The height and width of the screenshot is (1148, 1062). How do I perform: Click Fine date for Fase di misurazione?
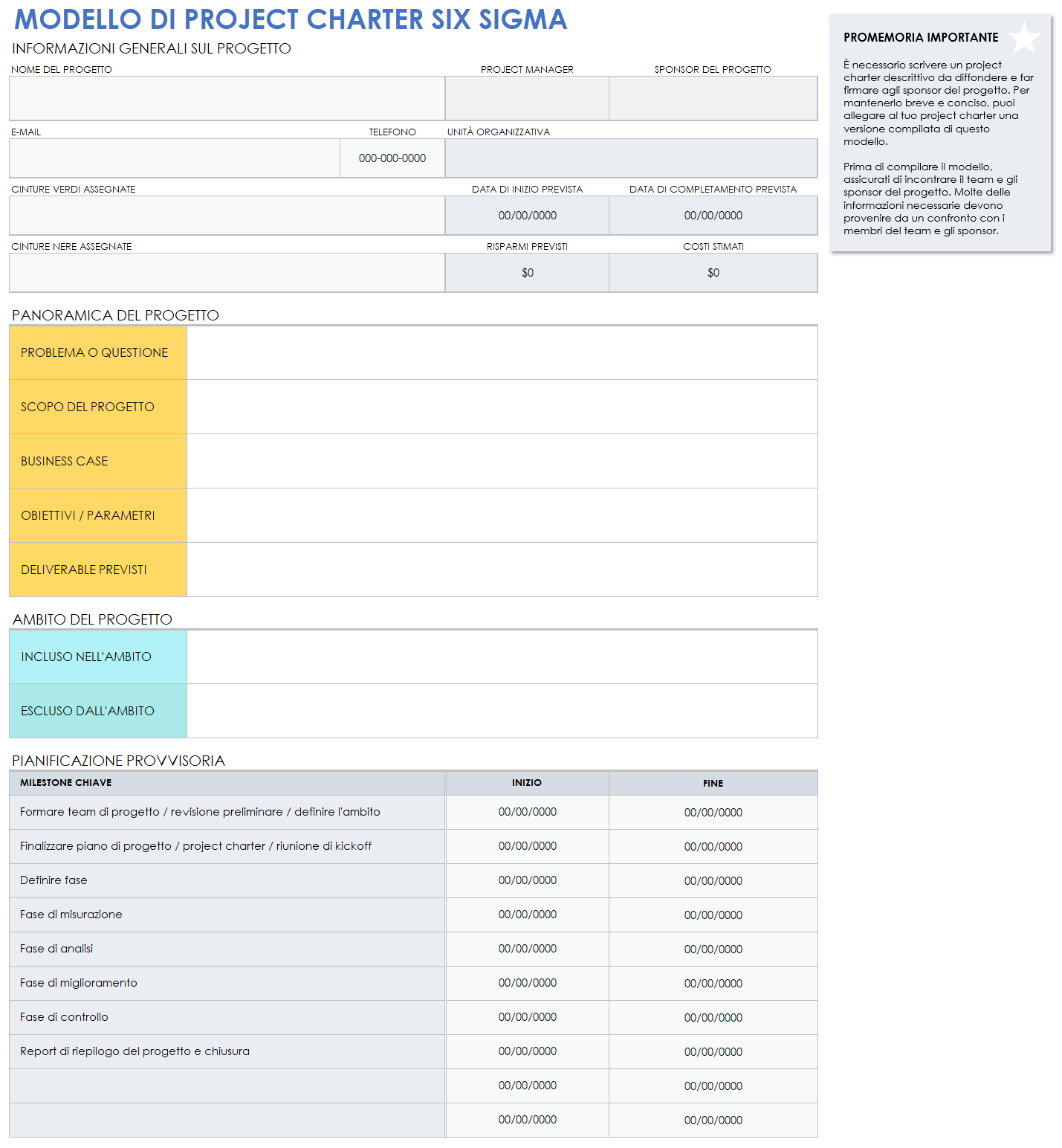[713, 915]
